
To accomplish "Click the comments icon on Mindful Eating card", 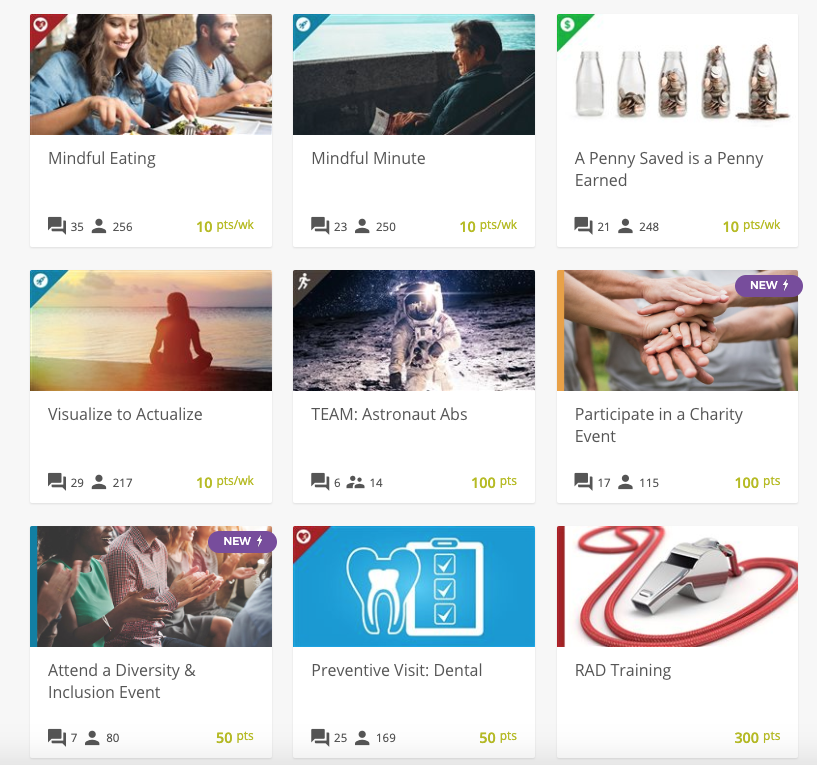I will pos(57,226).
